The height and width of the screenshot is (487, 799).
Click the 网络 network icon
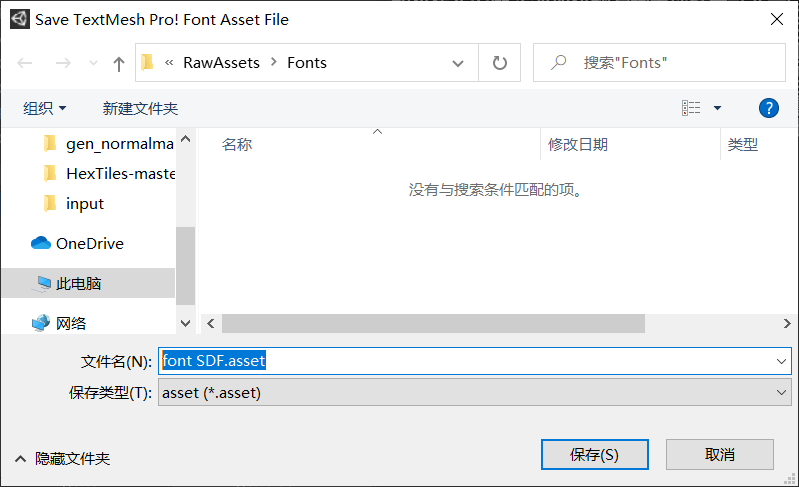tap(41, 323)
